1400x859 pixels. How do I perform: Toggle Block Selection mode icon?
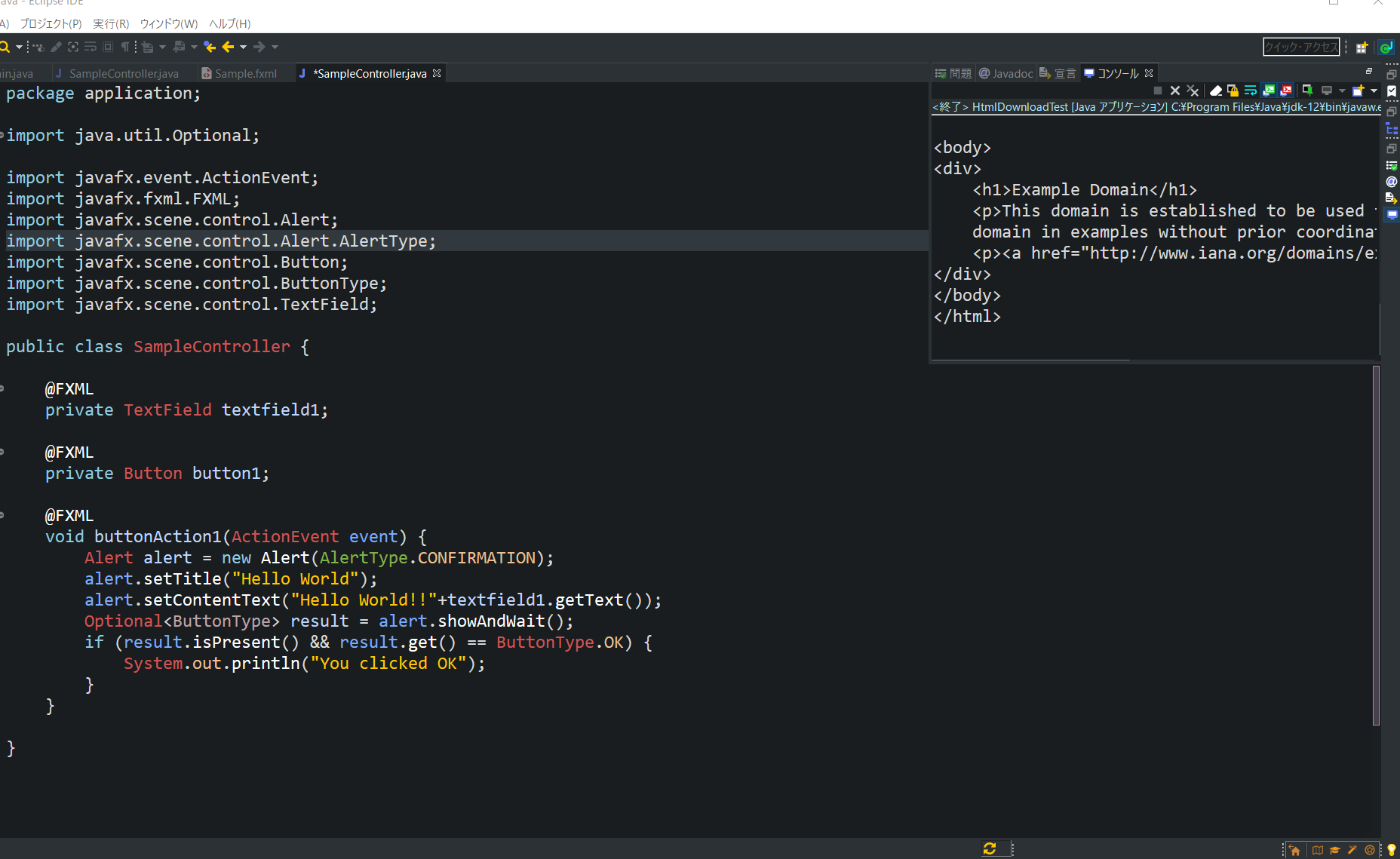[108, 47]
